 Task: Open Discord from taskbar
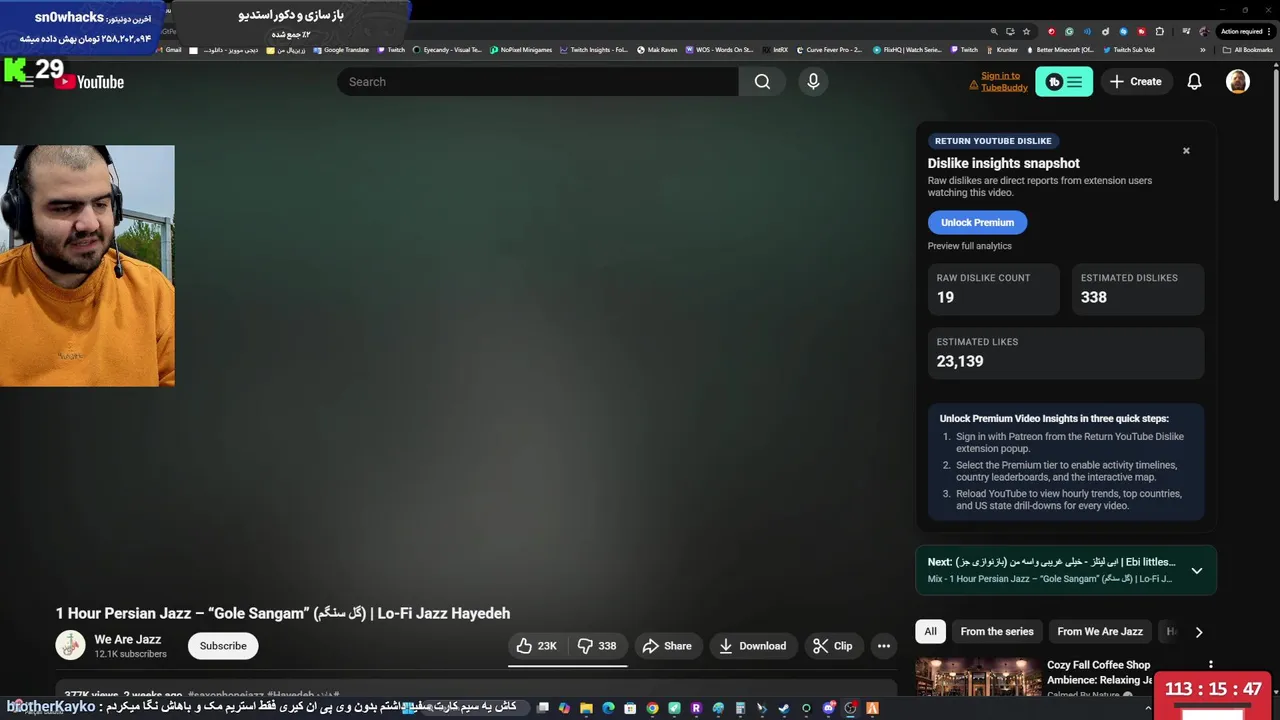click(x=829, y=708)
